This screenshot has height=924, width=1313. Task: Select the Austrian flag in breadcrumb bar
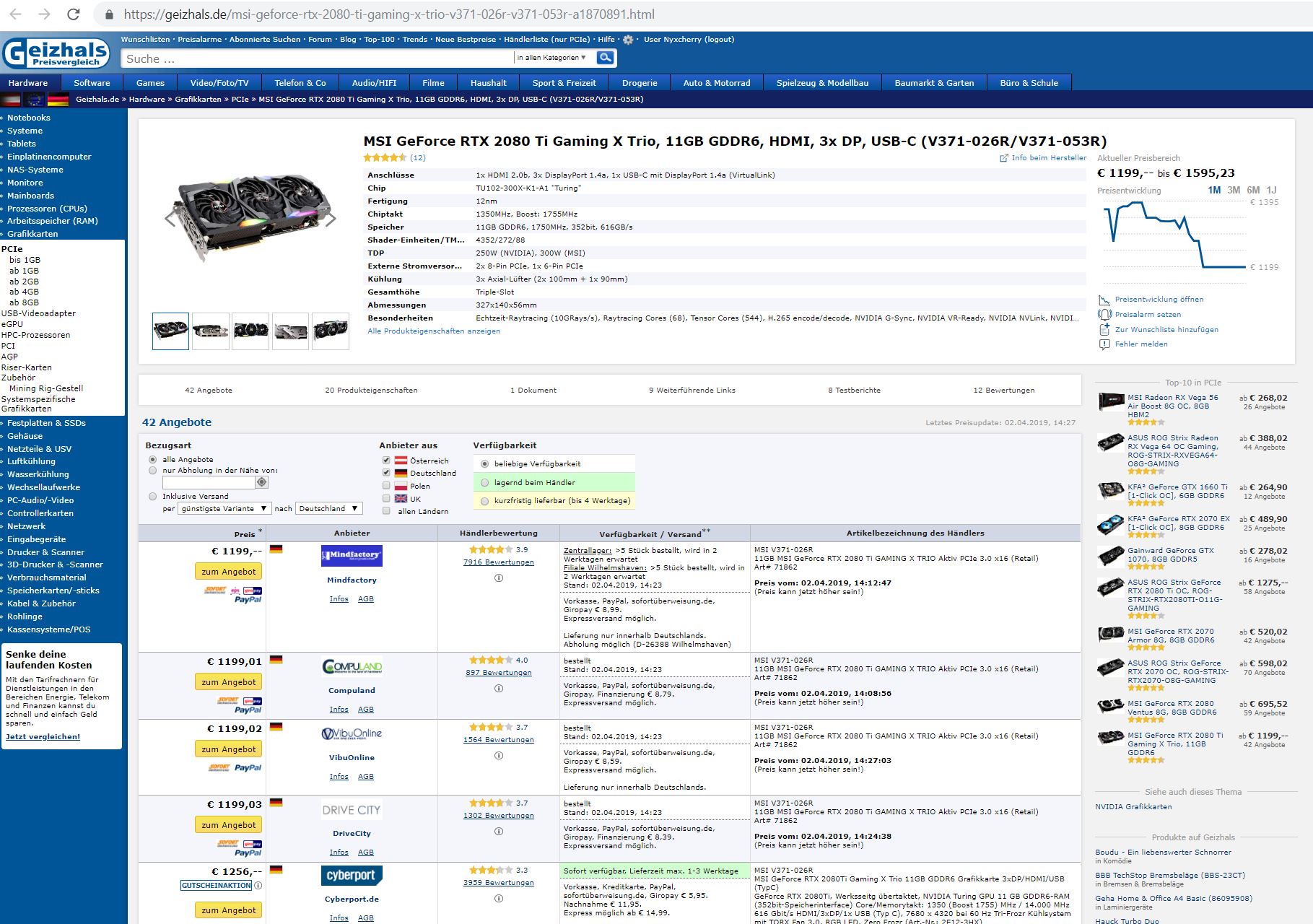[11, 100]
